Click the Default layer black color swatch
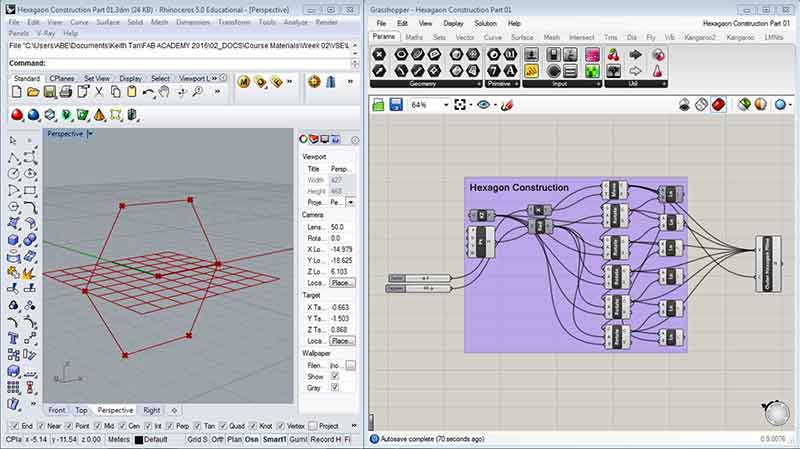 click(138, 439)
